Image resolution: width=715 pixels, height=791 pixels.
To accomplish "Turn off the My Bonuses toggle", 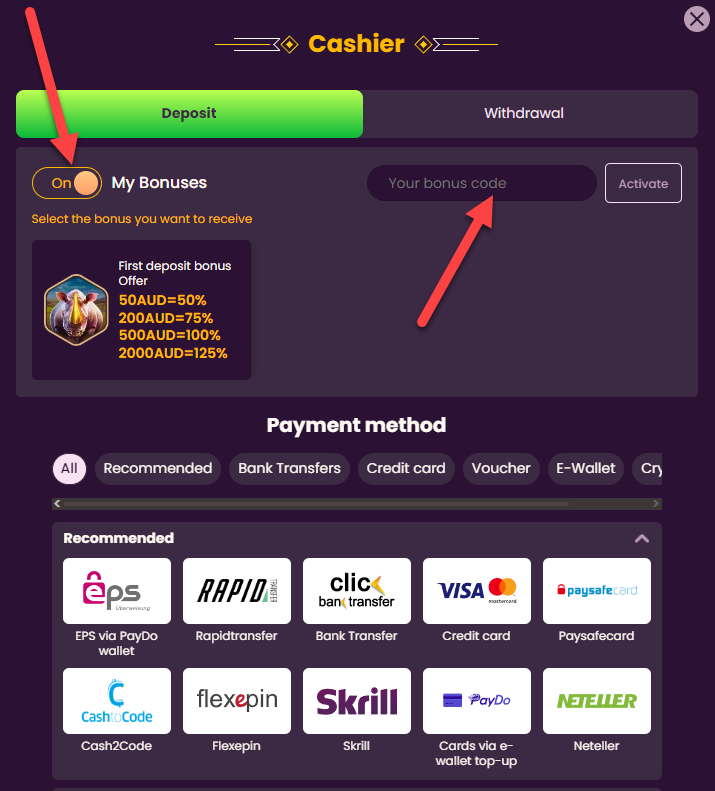I will click(x=67, y=183).
